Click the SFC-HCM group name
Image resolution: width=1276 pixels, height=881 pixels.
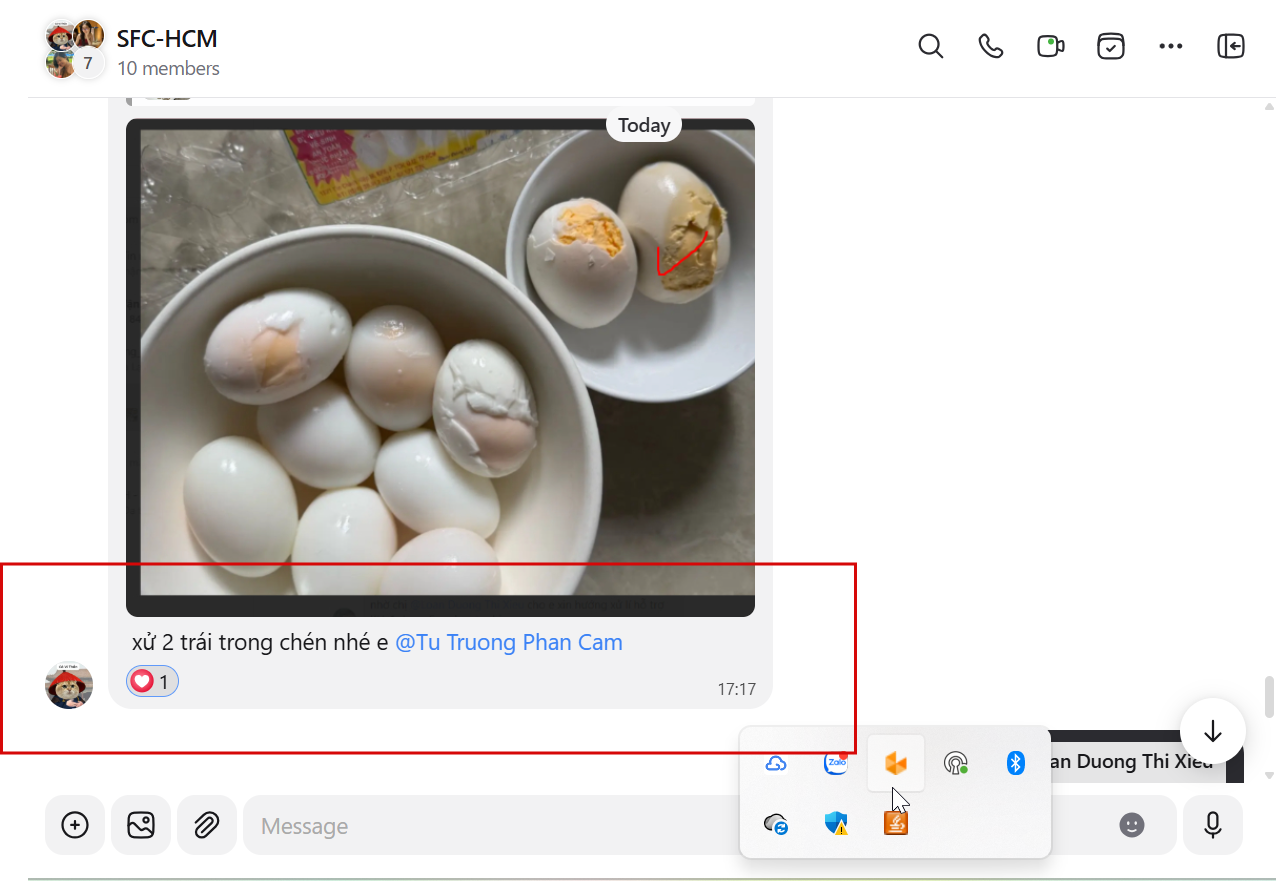(x=167, y=39)
